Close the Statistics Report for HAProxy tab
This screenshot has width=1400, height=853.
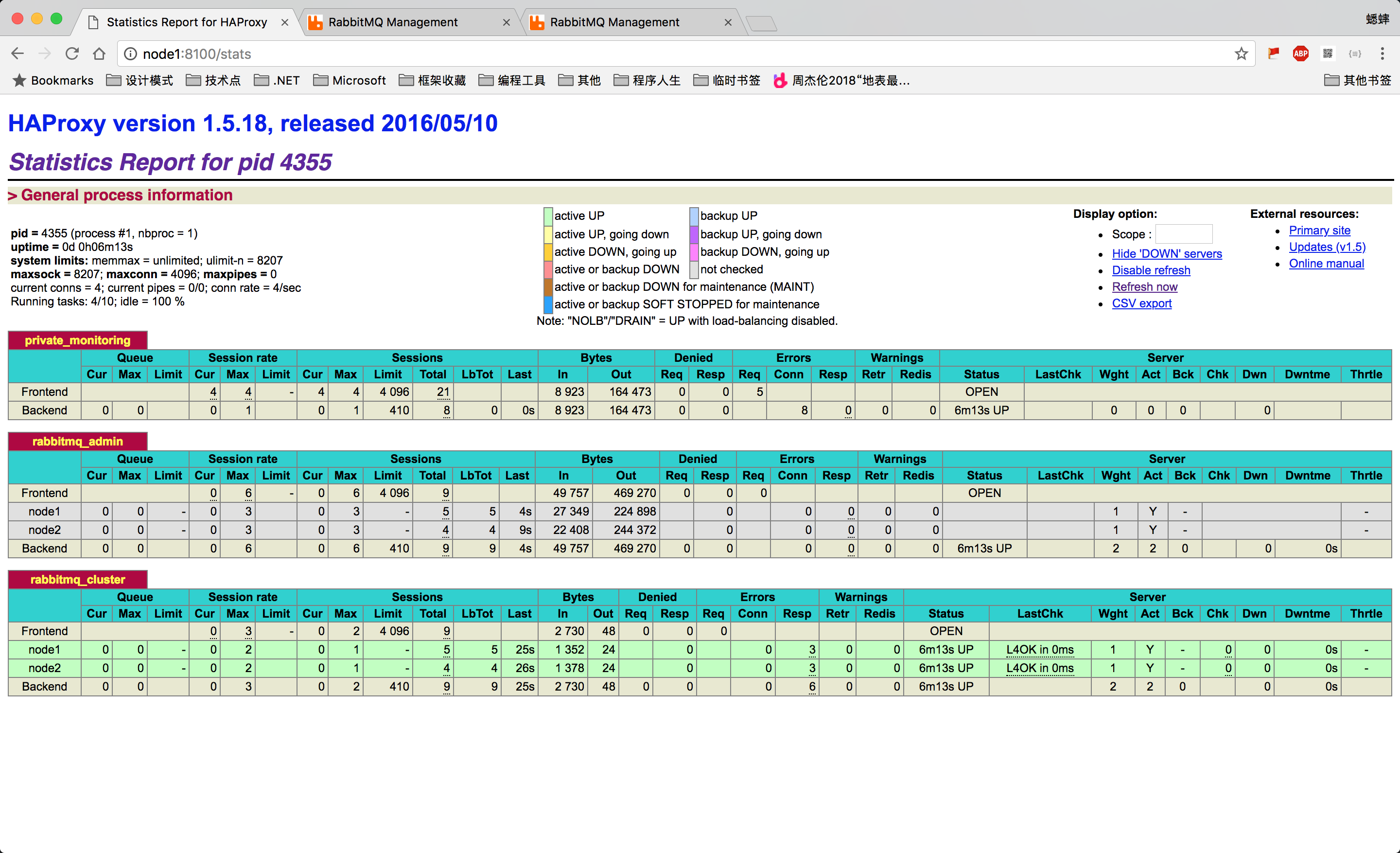(285, 22)
